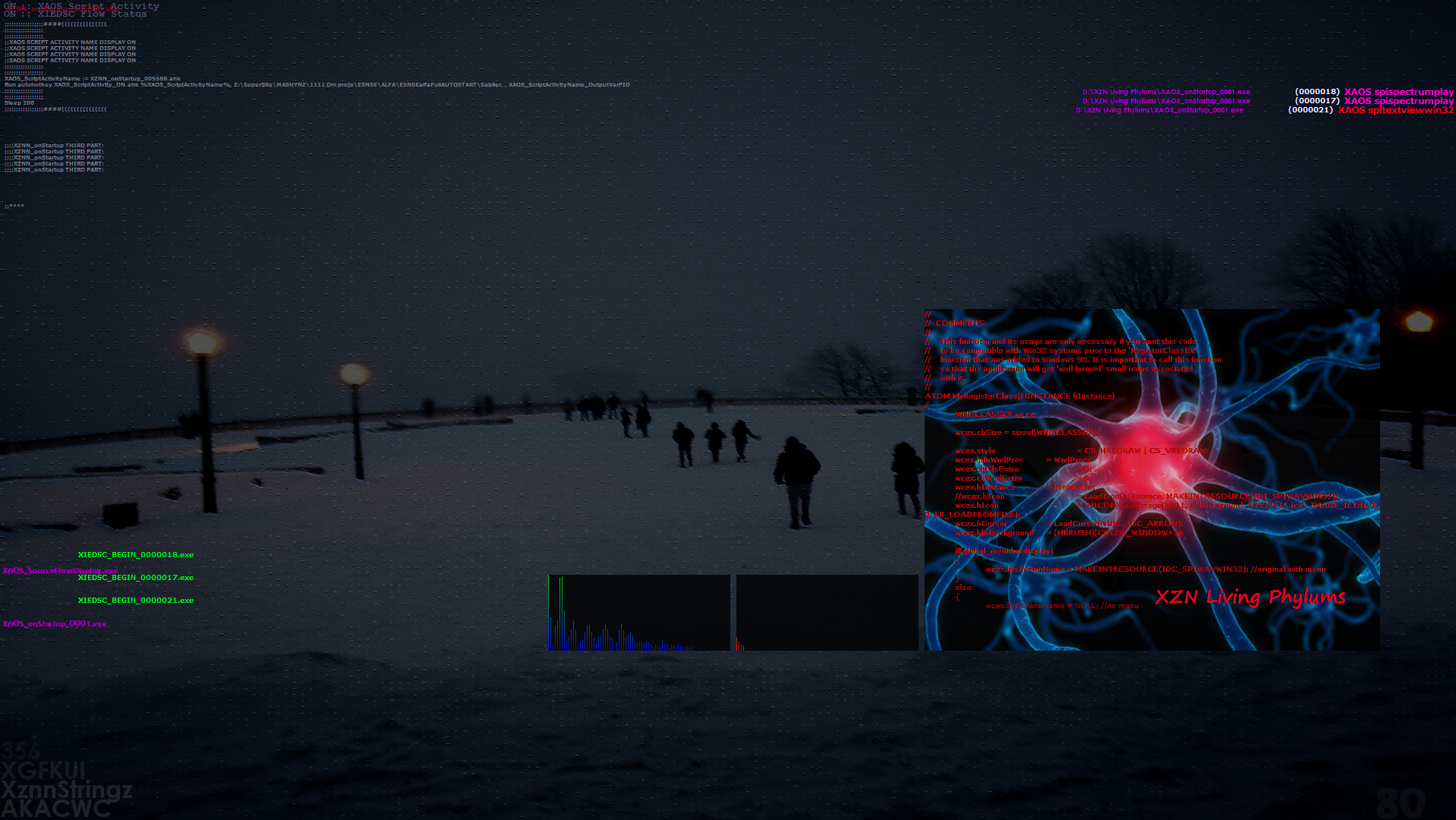The height and width of the screenshot is (820, 1456).
Task: Click the Sleep 200 script line
Action: [19, 103]
